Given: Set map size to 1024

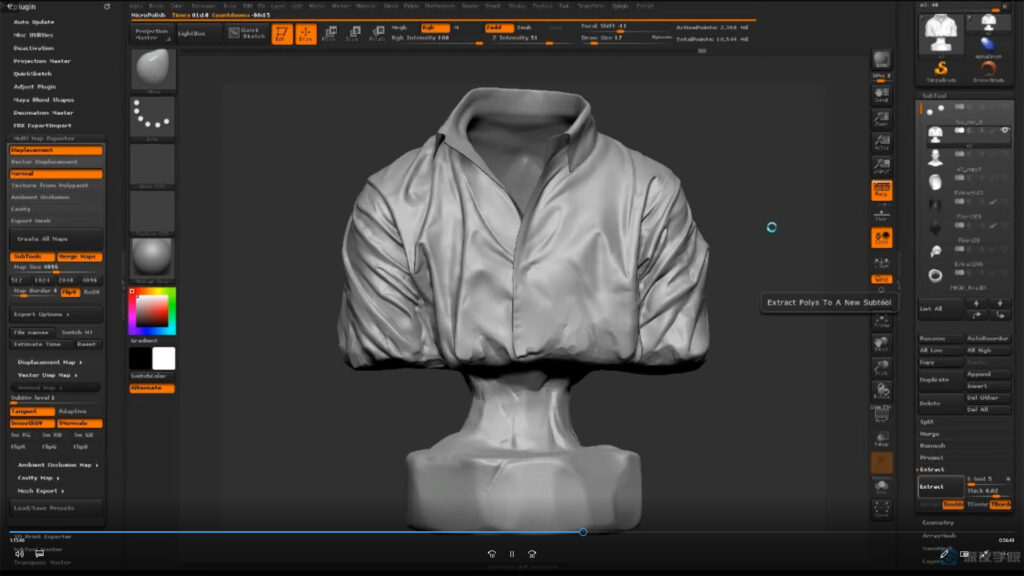Looking at the screenshot, I should tap(42, 280).
